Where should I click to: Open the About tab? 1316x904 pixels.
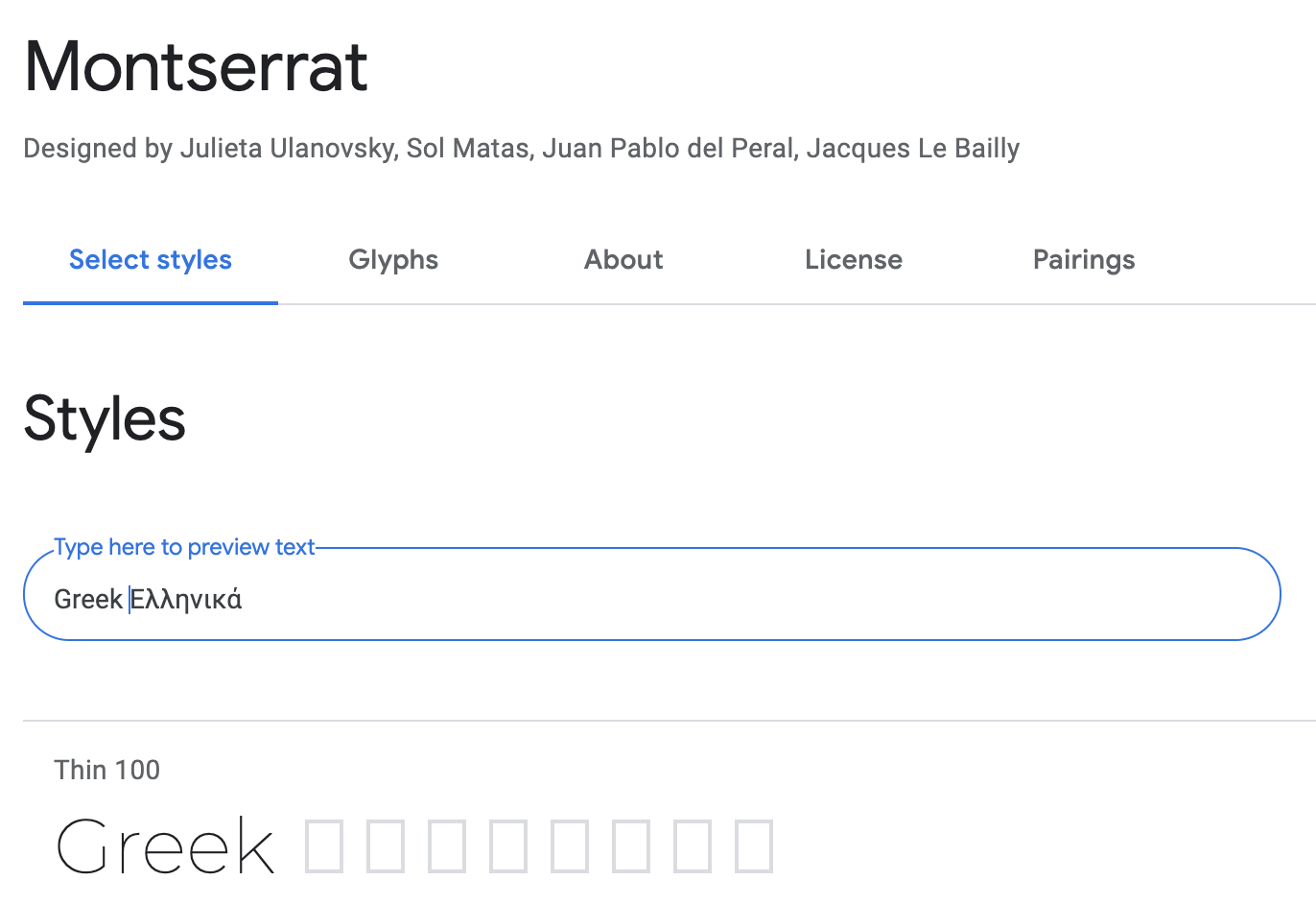(x=623, y=259)
